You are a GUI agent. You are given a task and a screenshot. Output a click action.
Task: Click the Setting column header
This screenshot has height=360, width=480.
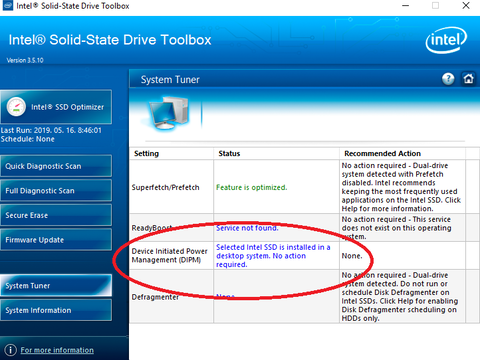click(172, 154)
